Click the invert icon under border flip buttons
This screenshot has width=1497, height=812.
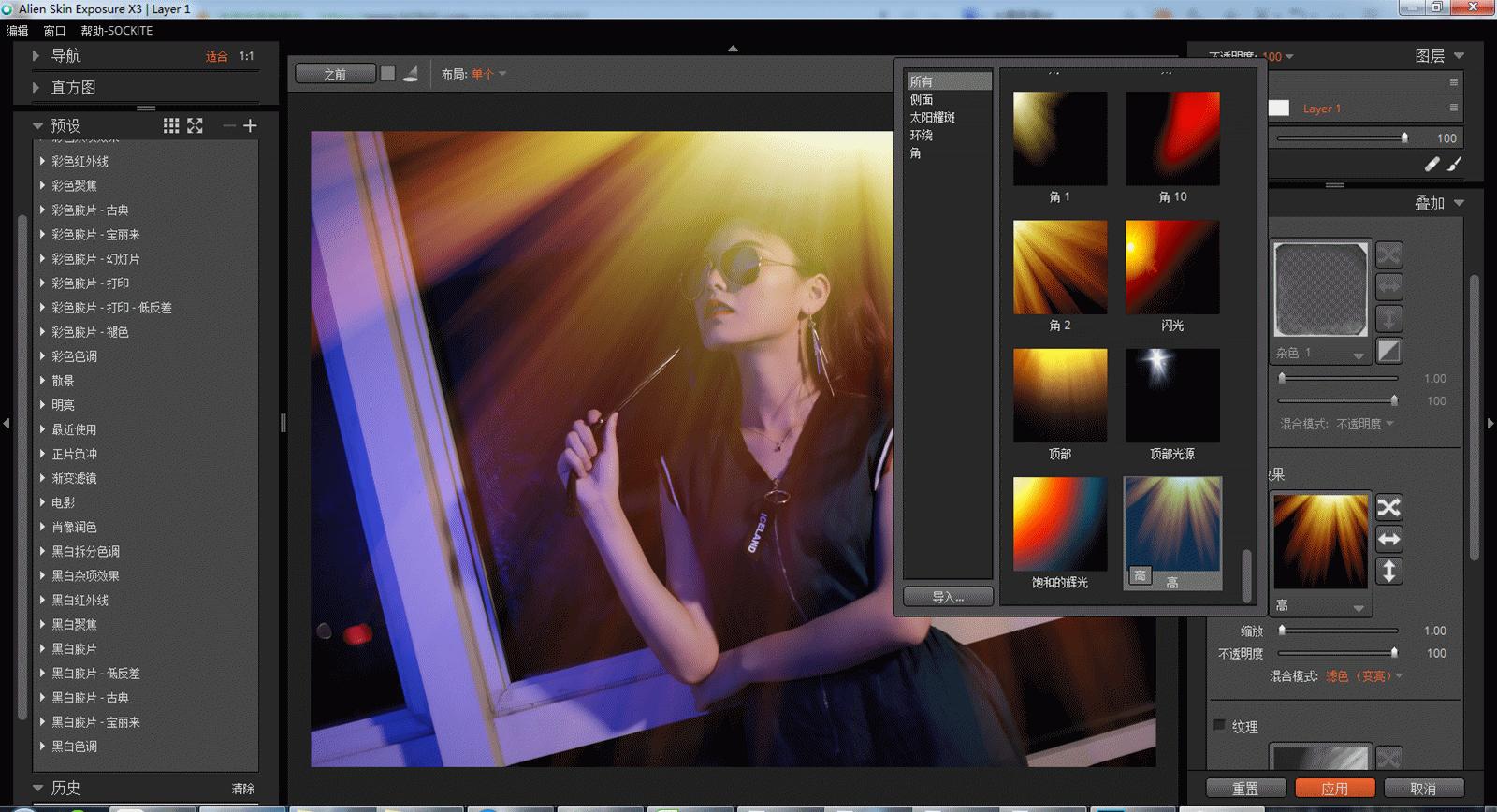(1388, 351)
